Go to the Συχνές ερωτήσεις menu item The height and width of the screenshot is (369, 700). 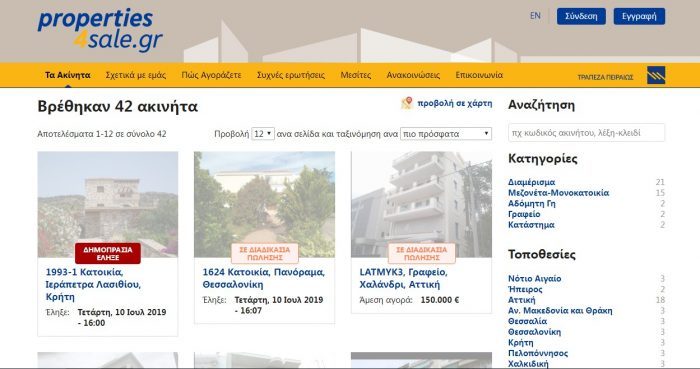tap(291, 75)
